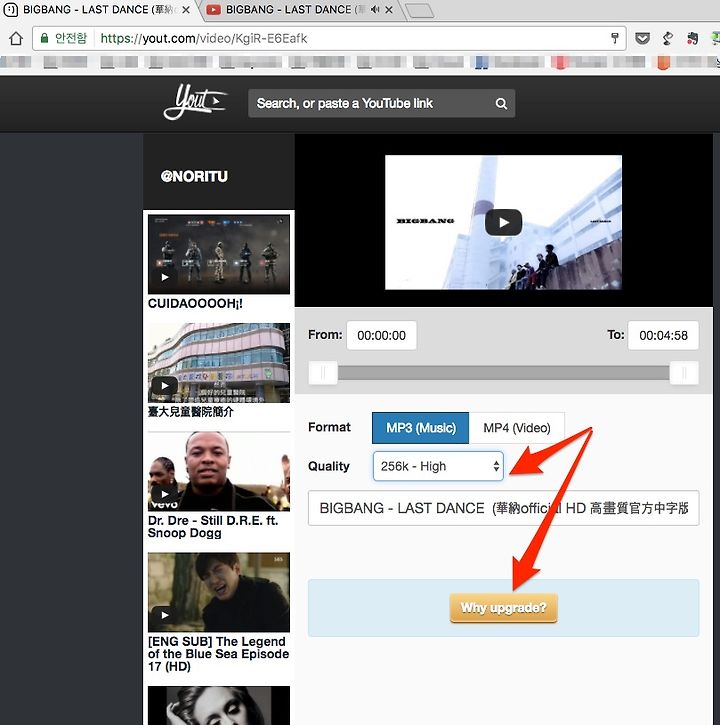720x725 pixels.
Task: Click the video title text field
Action: pyautogui.click(x=504, y=508)
